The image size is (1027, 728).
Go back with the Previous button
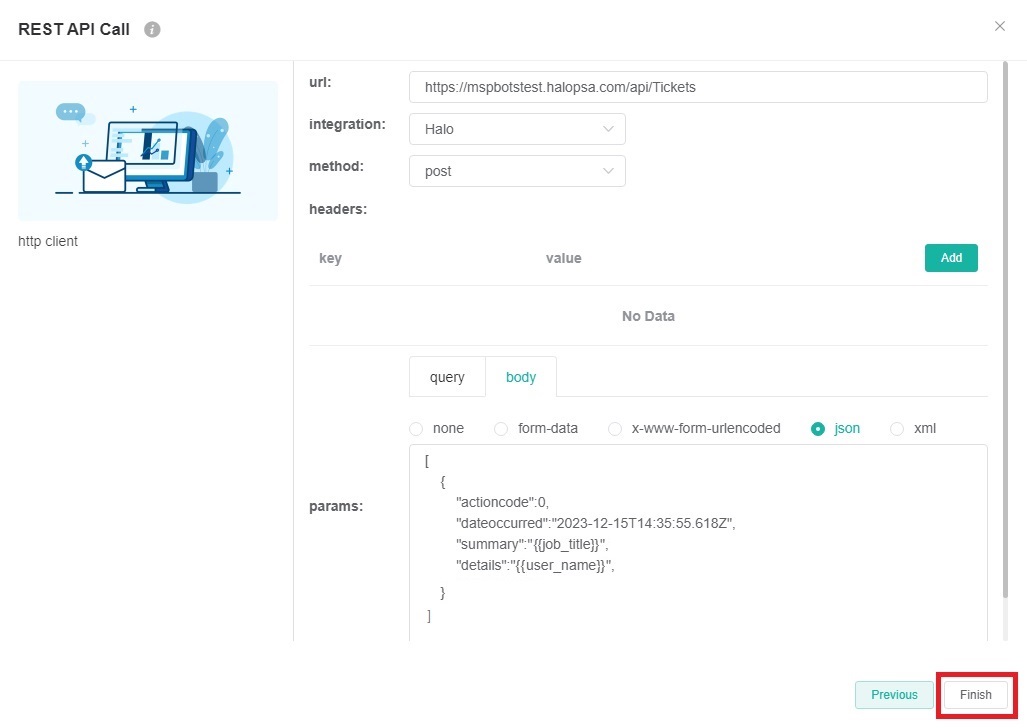[x=894, y=695]
